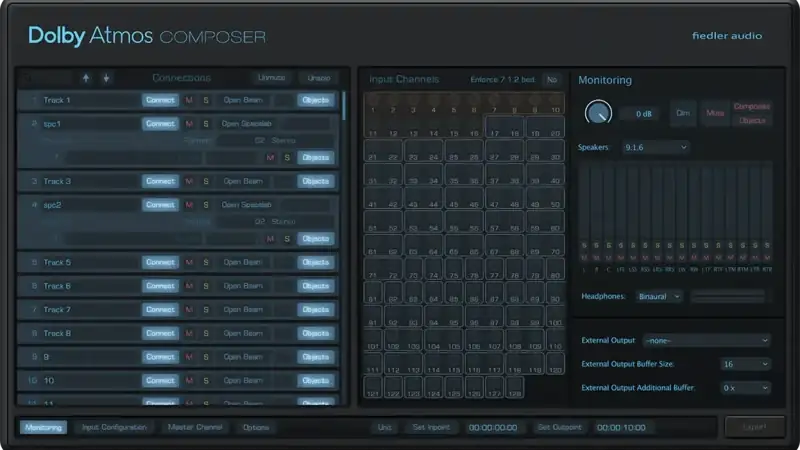Toggle Enforce 7.1.2 bed No button
Viewport: 800px width, 450px height.
[x=552, y=80]
